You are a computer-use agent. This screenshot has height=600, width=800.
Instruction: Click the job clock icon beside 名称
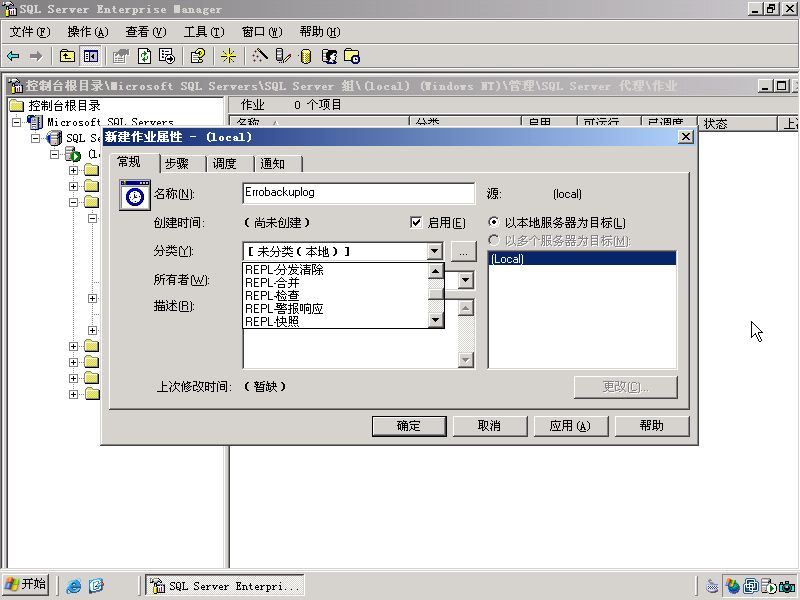tap(135, 195)
